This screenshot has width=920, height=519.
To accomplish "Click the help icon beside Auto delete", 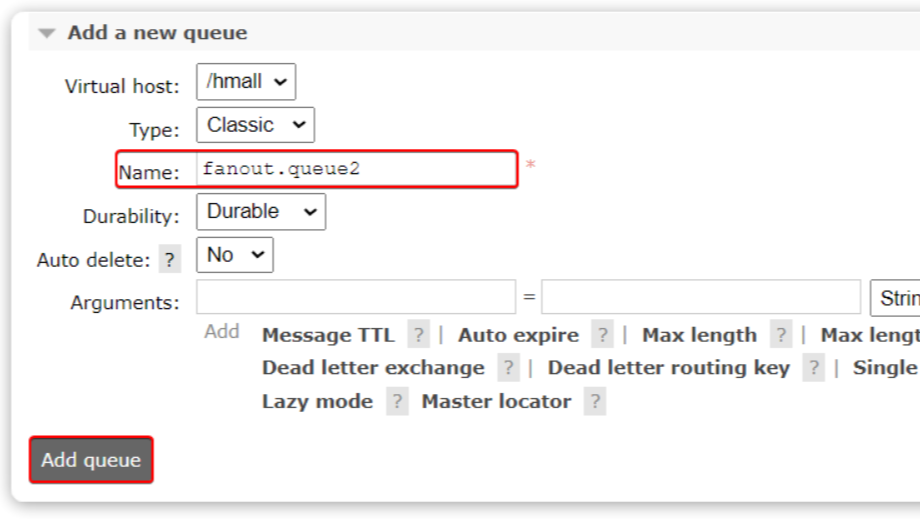I will [x=170, y=260].
